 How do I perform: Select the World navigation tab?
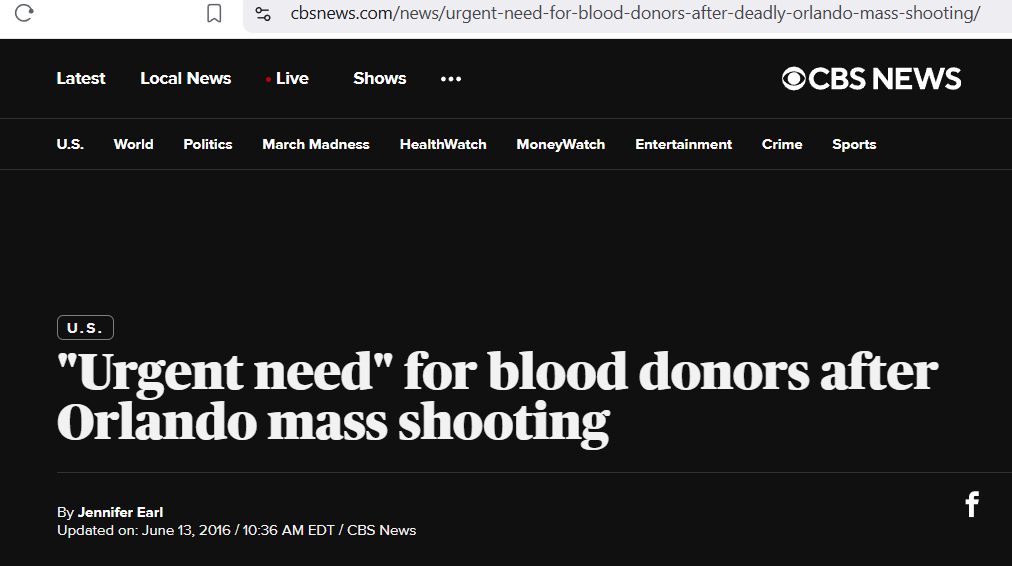coord(134,144)
